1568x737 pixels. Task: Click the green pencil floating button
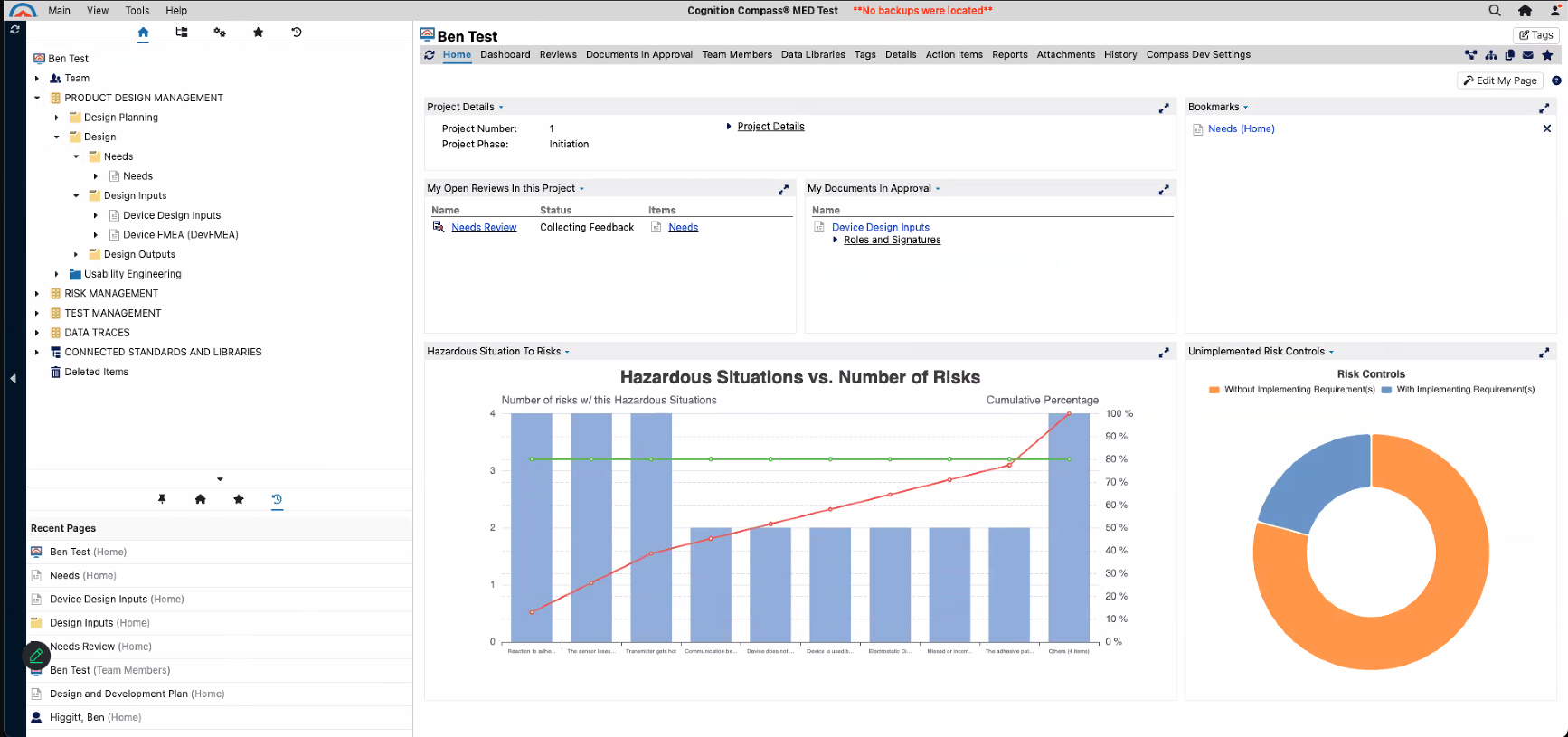pos(36,656)
